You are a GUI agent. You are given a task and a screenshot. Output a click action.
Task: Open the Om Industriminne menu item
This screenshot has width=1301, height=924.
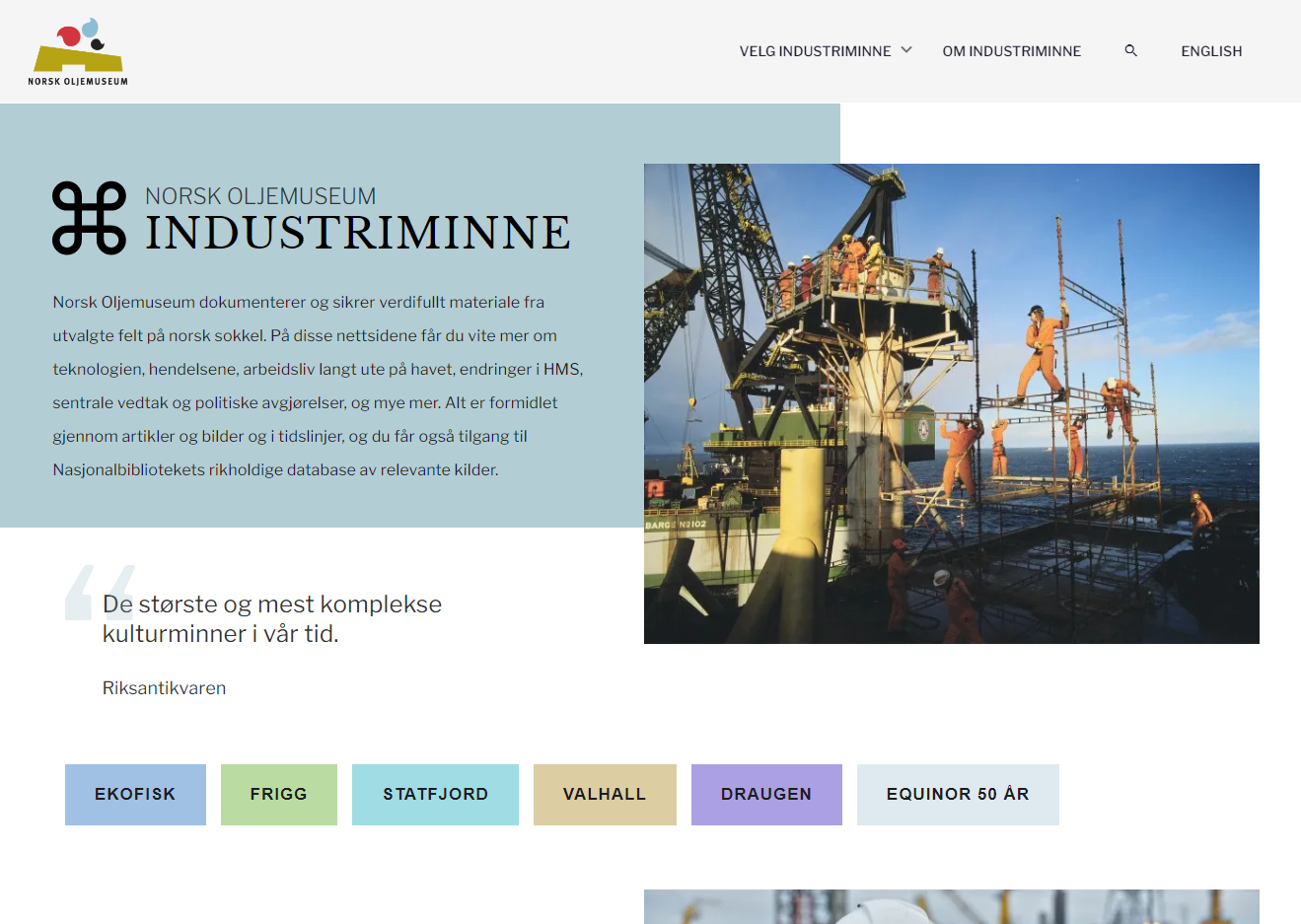click(1012, 51)
